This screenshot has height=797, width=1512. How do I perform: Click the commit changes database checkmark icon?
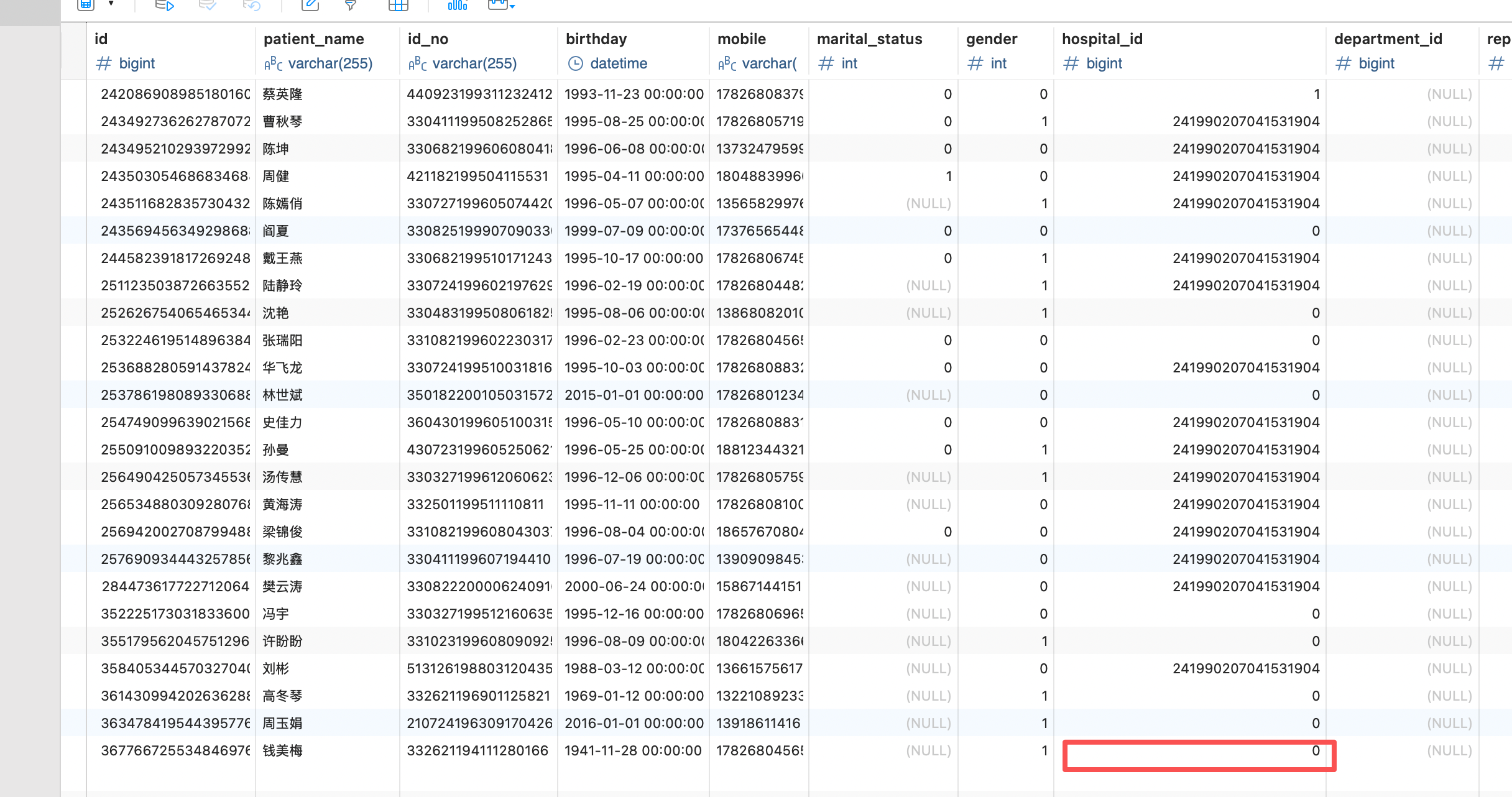tap(208, 6)
